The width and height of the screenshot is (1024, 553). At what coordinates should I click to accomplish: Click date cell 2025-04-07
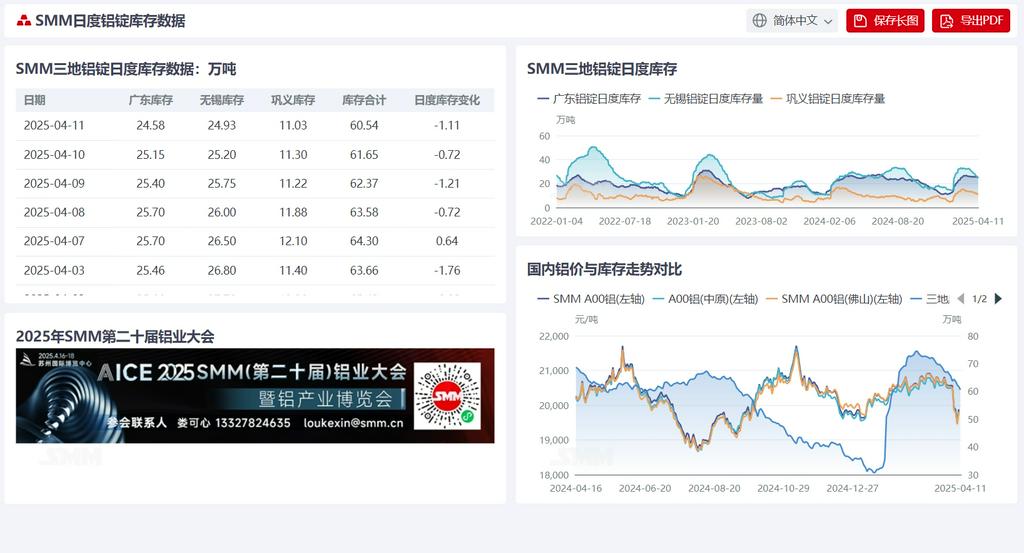[54, 241]
